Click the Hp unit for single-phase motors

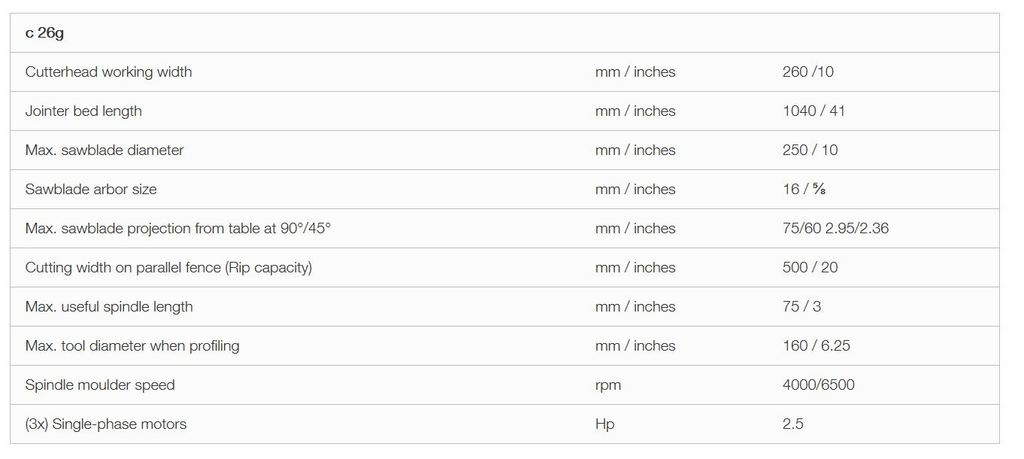click(605, 424)
